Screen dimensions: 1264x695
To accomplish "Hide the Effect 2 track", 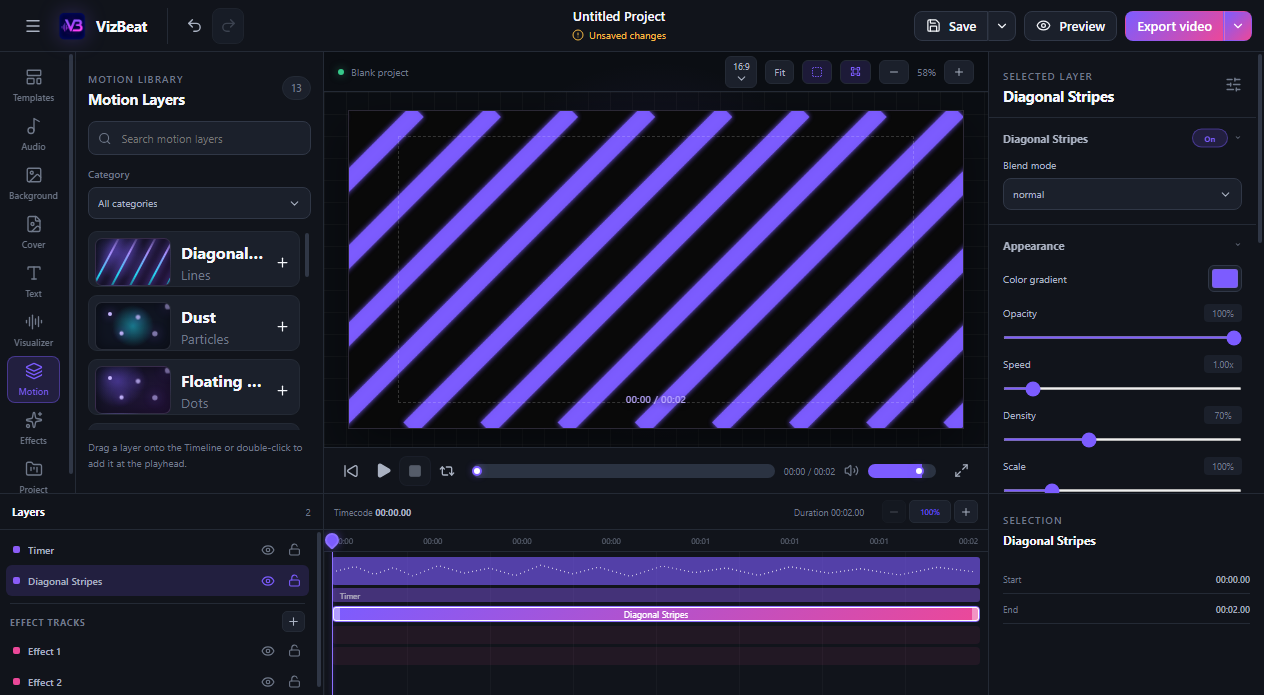I will [268, 682].
